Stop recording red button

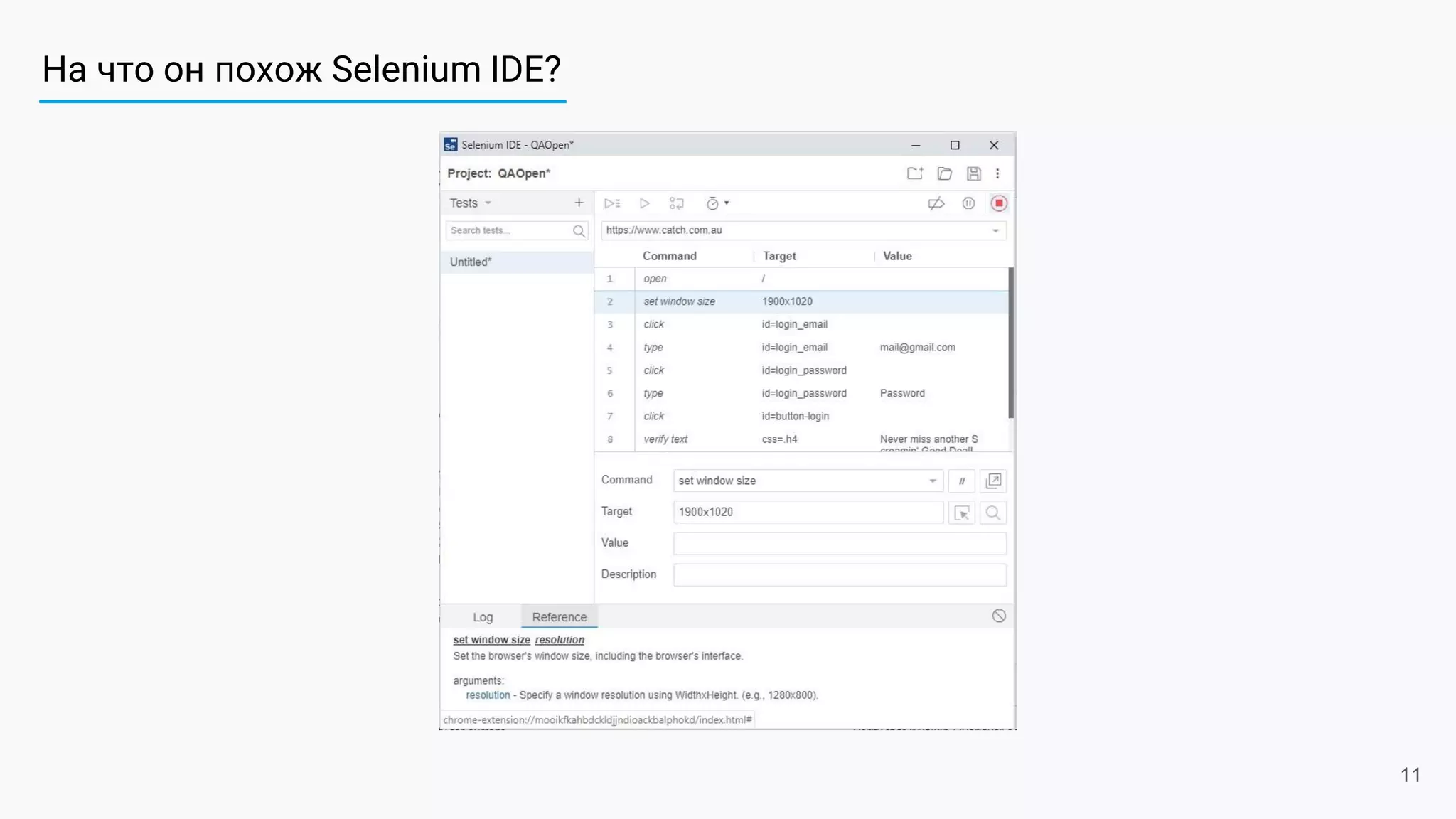click(999, 203)
